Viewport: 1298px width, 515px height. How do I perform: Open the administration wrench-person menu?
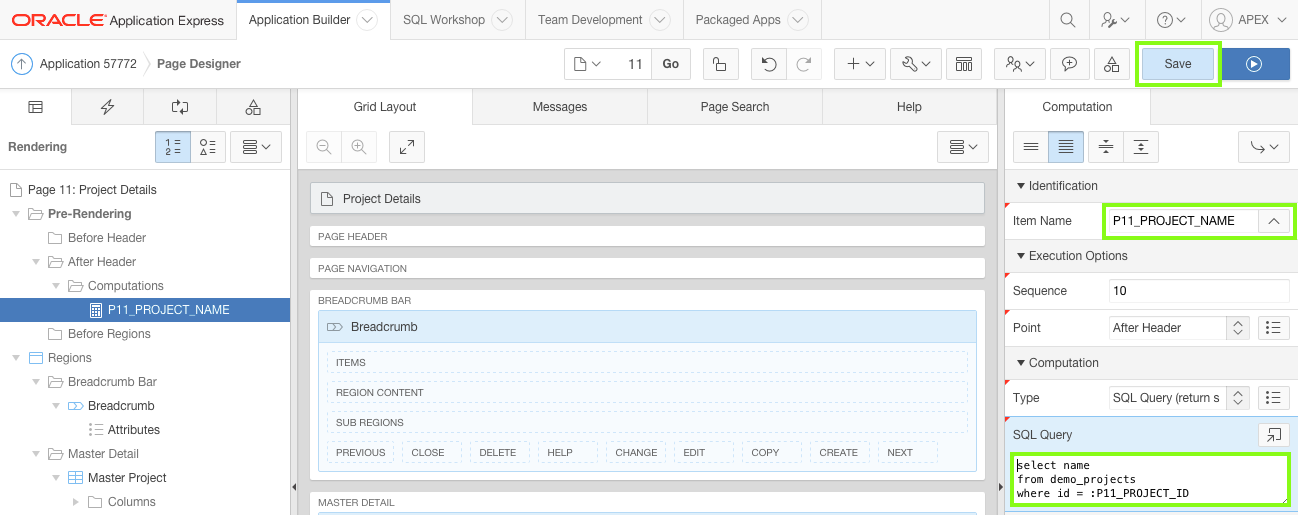[x=1116, y=20]
